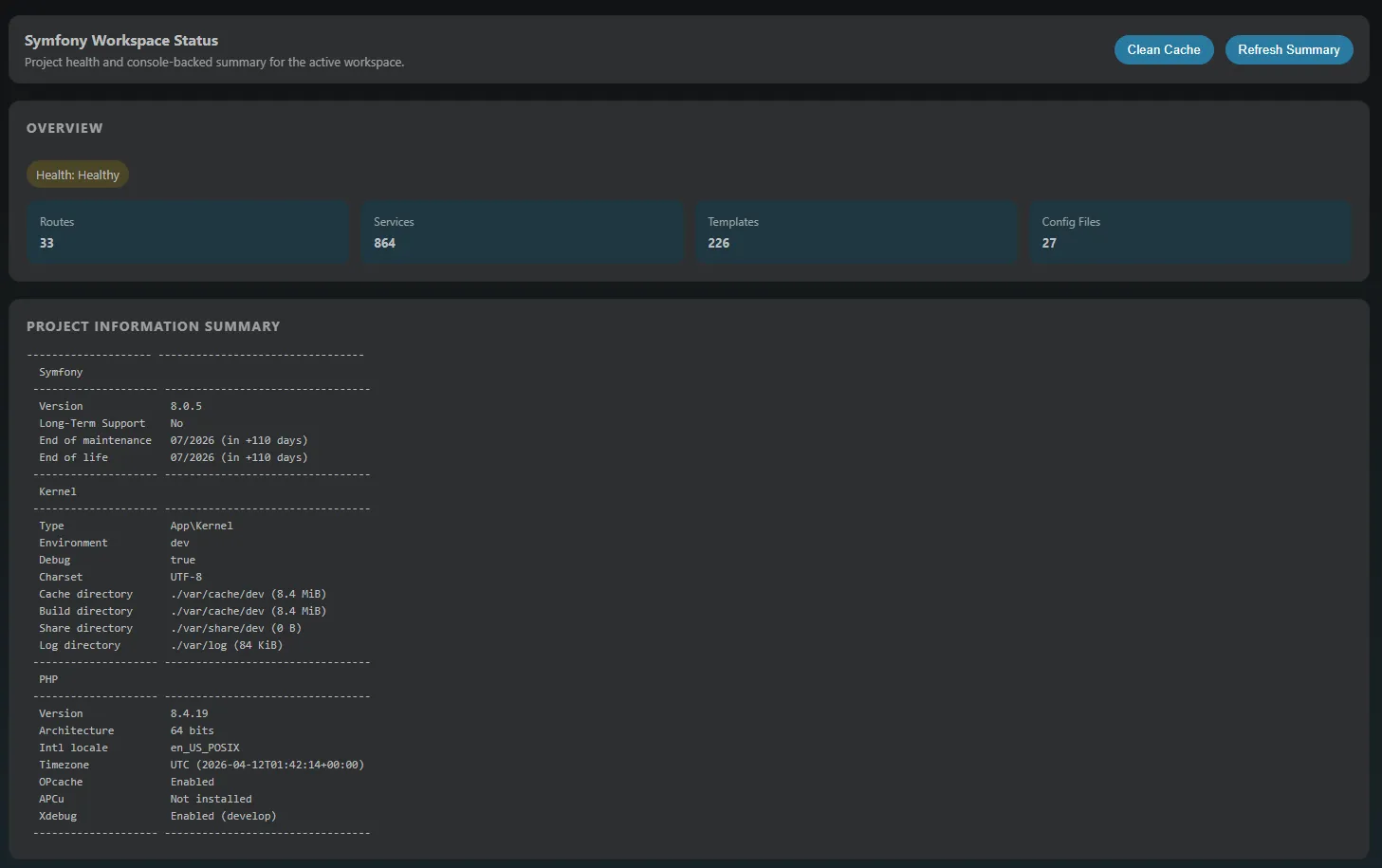Click the Cache directory path entry
The width and height of the screenshot is (1382, 868).
pyautogui.click(x=248, y=595)
